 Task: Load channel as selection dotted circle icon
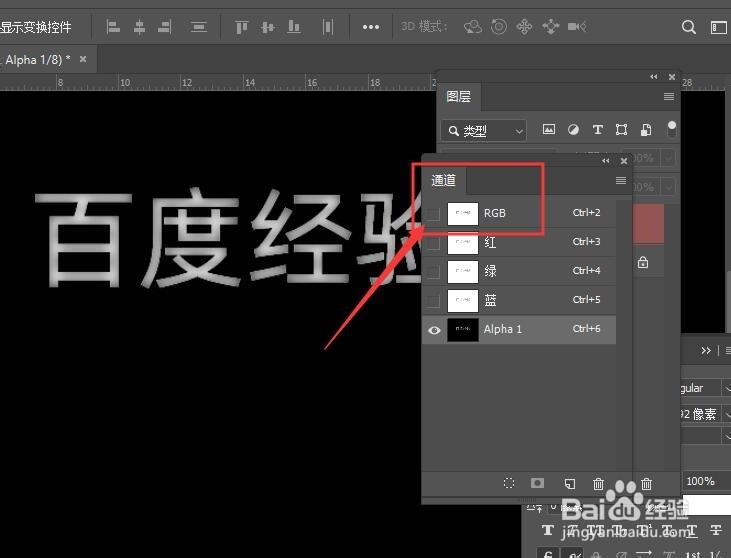[509, 483]
